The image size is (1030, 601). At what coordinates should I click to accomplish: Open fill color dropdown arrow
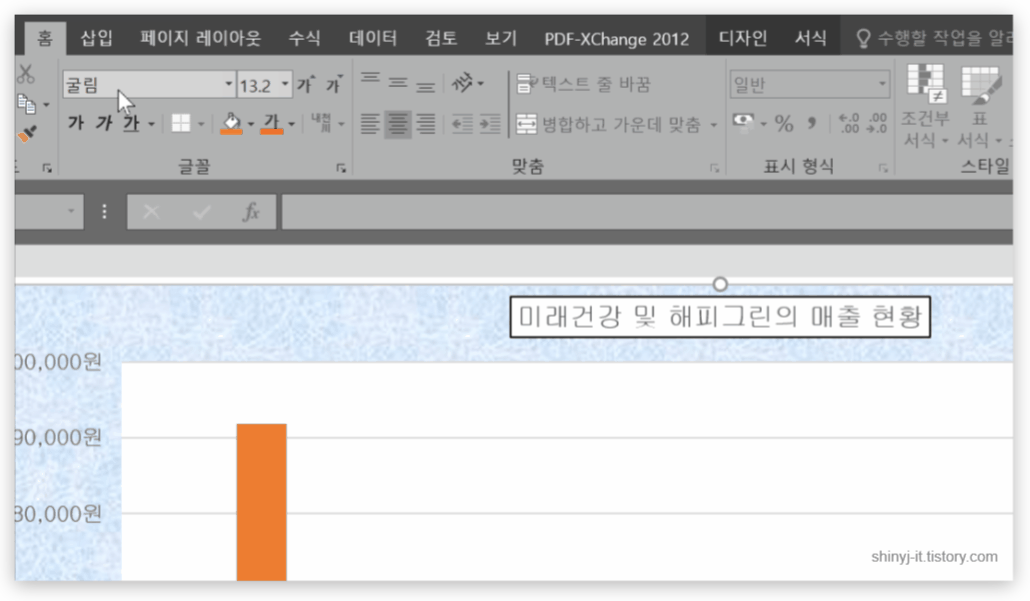[x=251, y=123]
